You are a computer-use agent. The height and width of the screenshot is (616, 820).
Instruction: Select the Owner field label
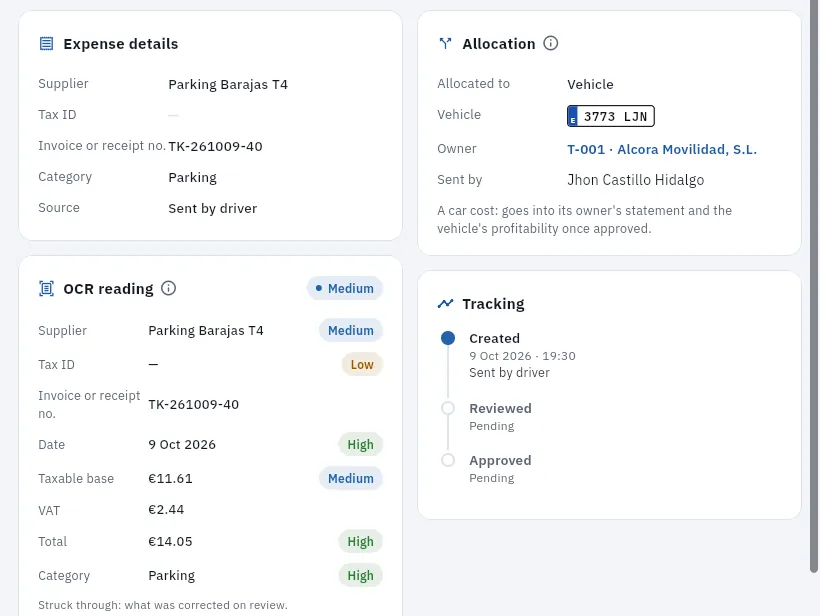(x=457, y=149)
